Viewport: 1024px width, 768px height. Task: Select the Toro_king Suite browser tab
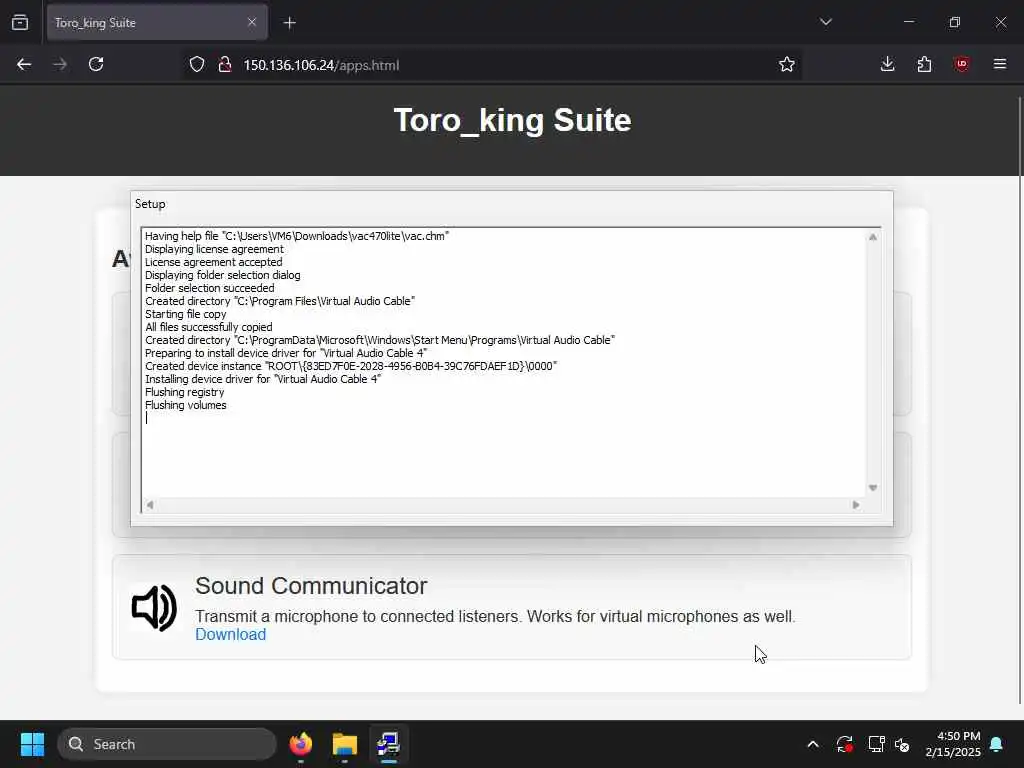click(157, 22)
